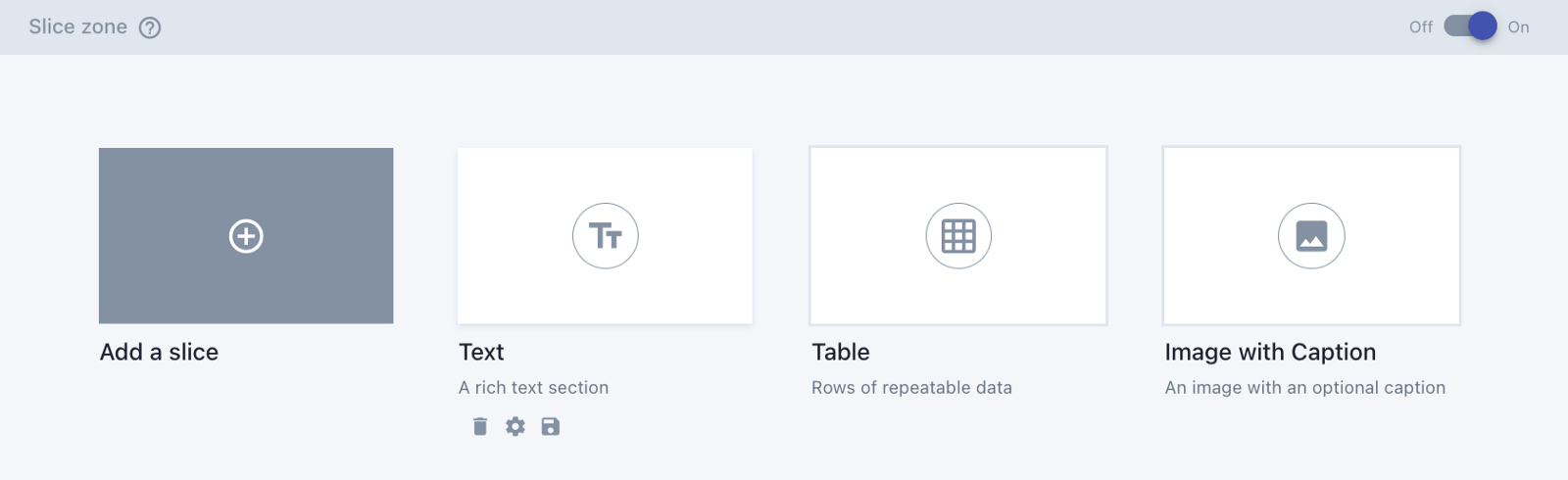Open the Slice zone help tooltip icon
1568x480 pixels.
150,27
